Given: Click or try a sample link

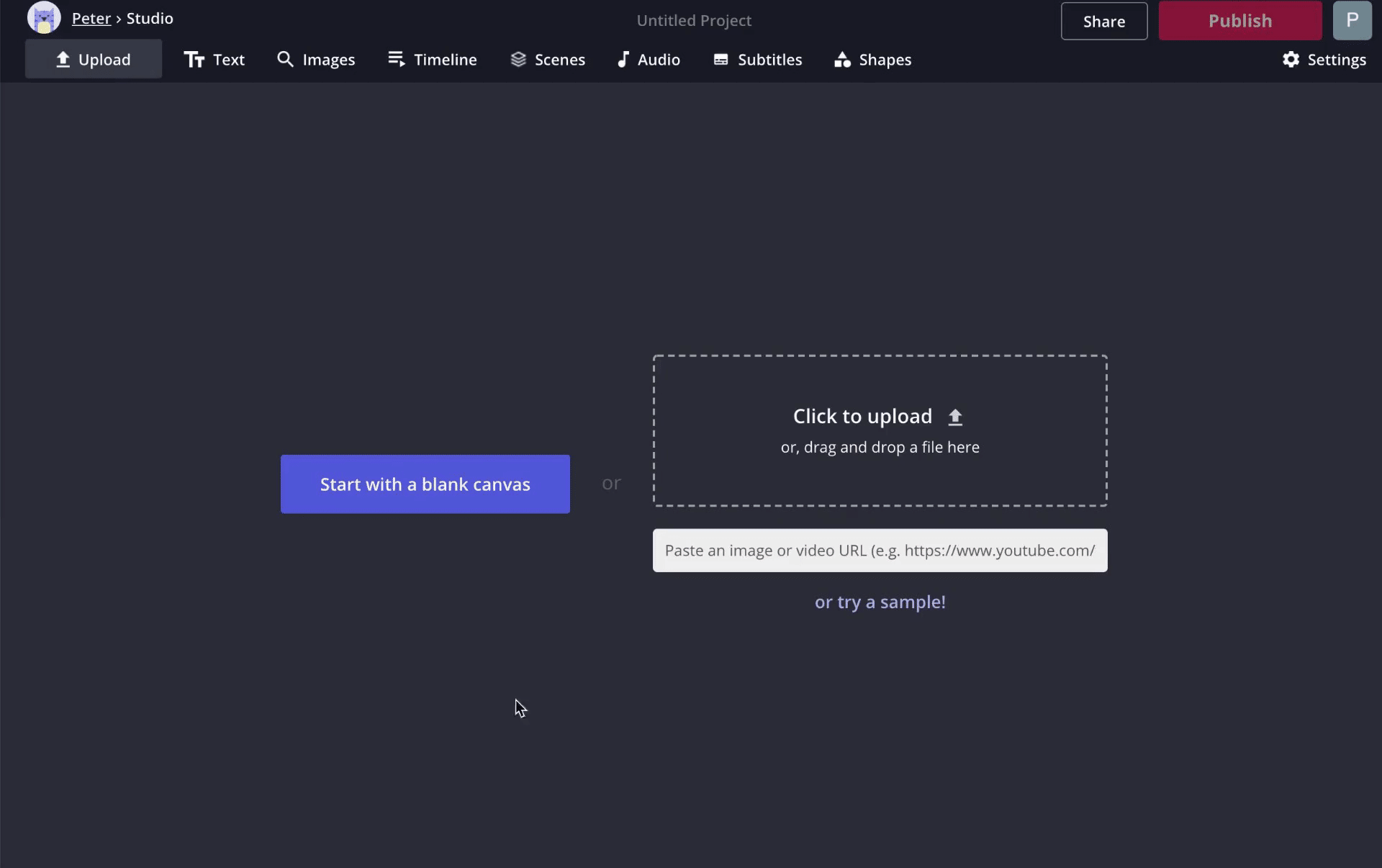Looking at the screenshot, I should [x=880, y=602].
